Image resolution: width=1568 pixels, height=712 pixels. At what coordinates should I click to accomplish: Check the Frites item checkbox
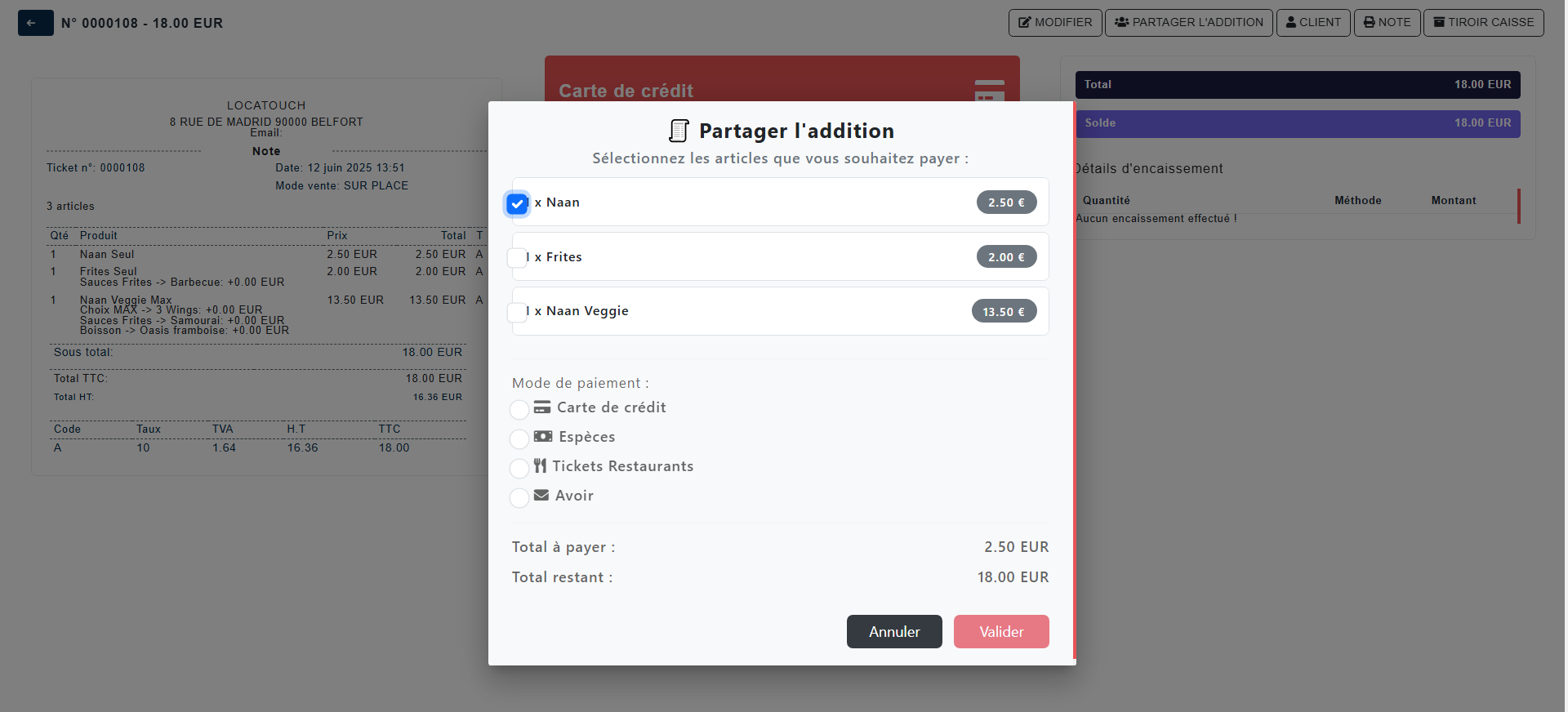point(518,258)
